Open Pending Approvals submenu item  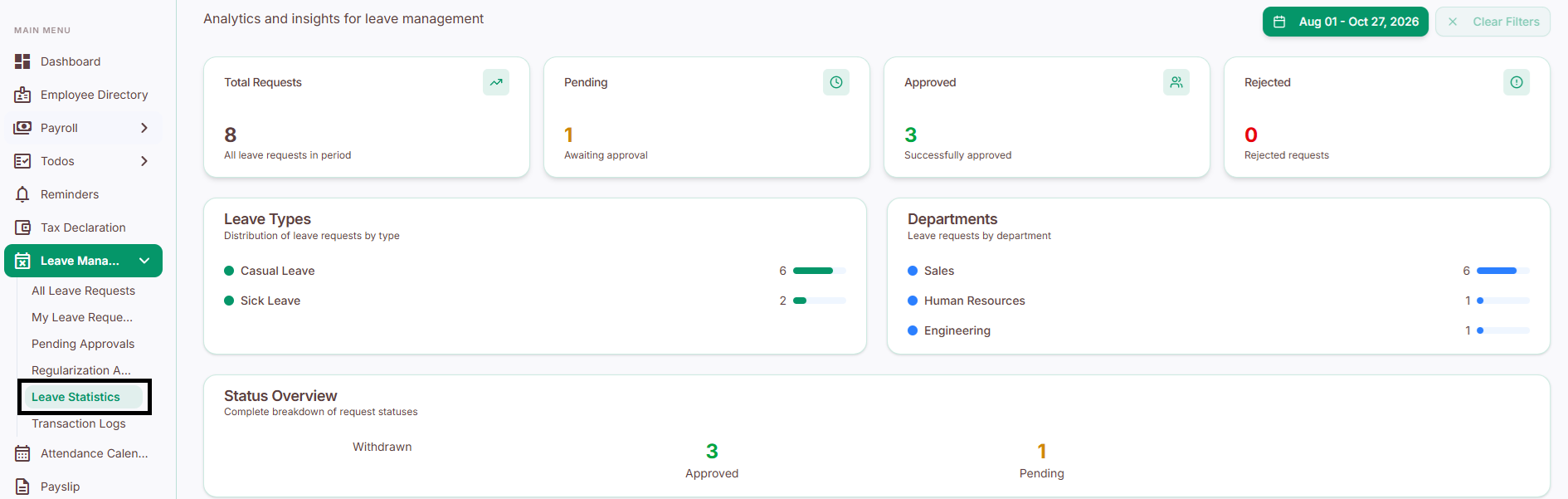click(x=83, y=344)
